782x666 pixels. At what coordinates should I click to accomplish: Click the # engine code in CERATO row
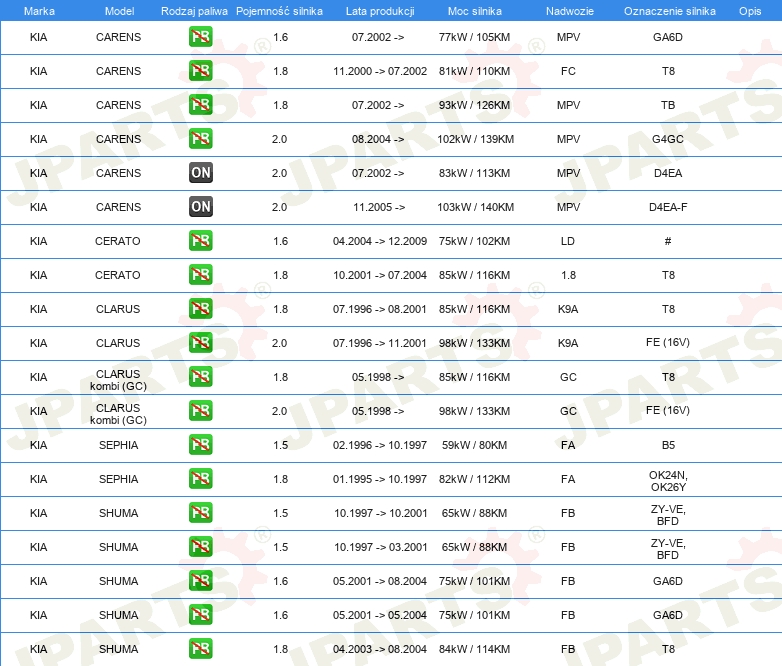click(x=668, y=241)
